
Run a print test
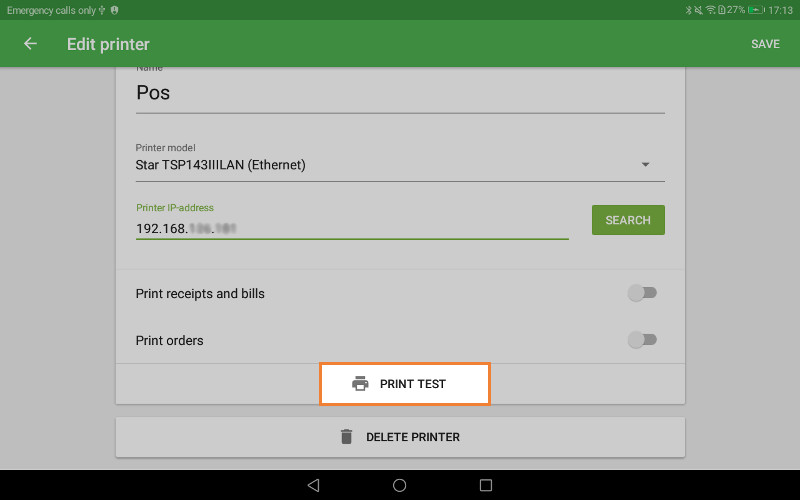pyautogui.click(x=405, y=384)
